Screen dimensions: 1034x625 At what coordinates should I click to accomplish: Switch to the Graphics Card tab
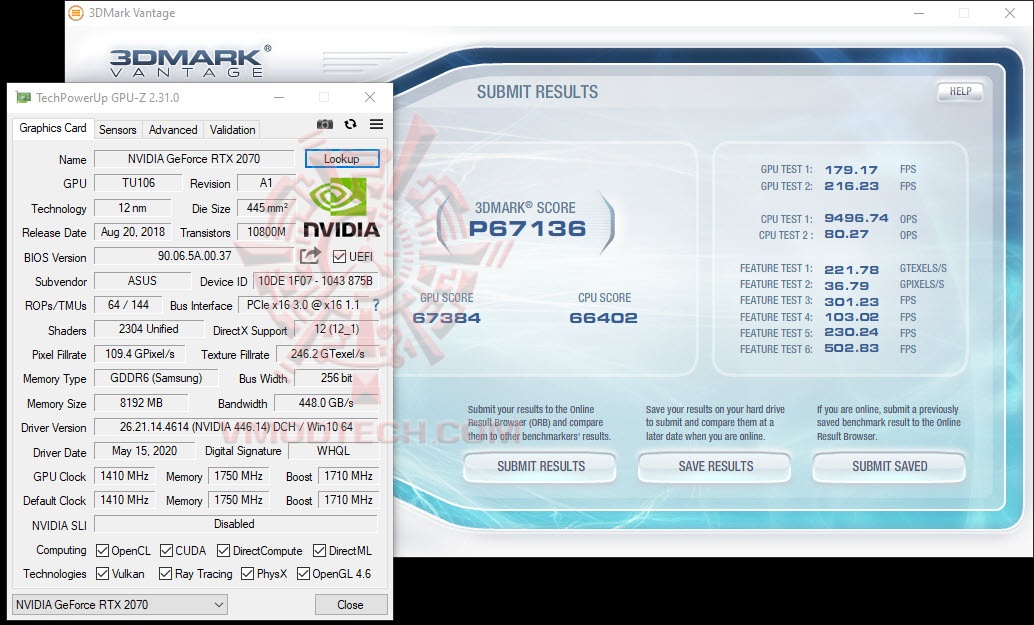coord(53,128)
